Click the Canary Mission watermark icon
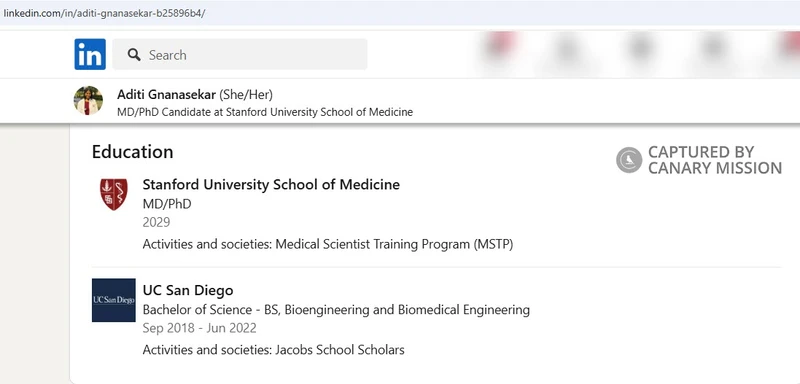This screenshot has height=384, width=800. pos(629,160)
